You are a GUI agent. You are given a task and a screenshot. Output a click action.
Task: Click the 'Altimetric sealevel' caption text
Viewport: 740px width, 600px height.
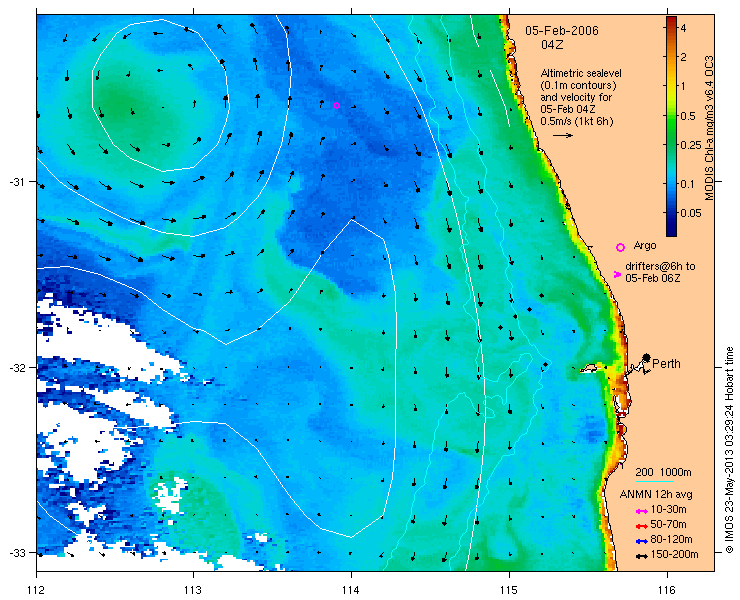click(x=581, y=74)
